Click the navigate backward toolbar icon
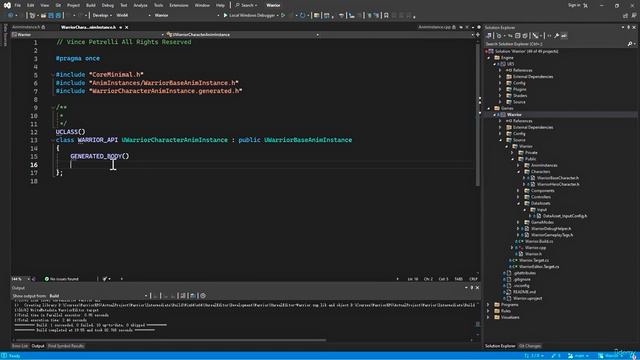 pos(11,16)
